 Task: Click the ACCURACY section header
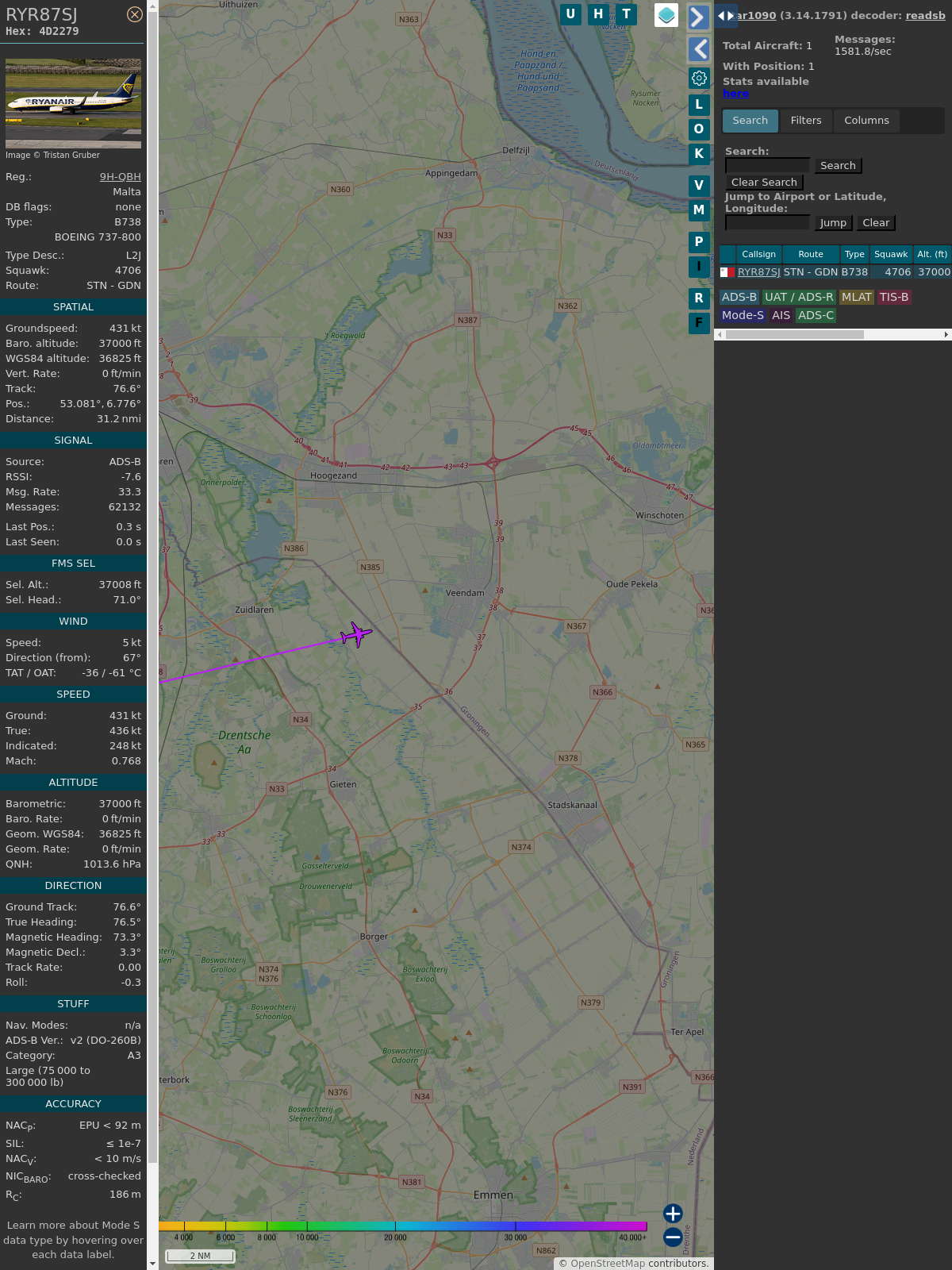tap(73, 1103)
